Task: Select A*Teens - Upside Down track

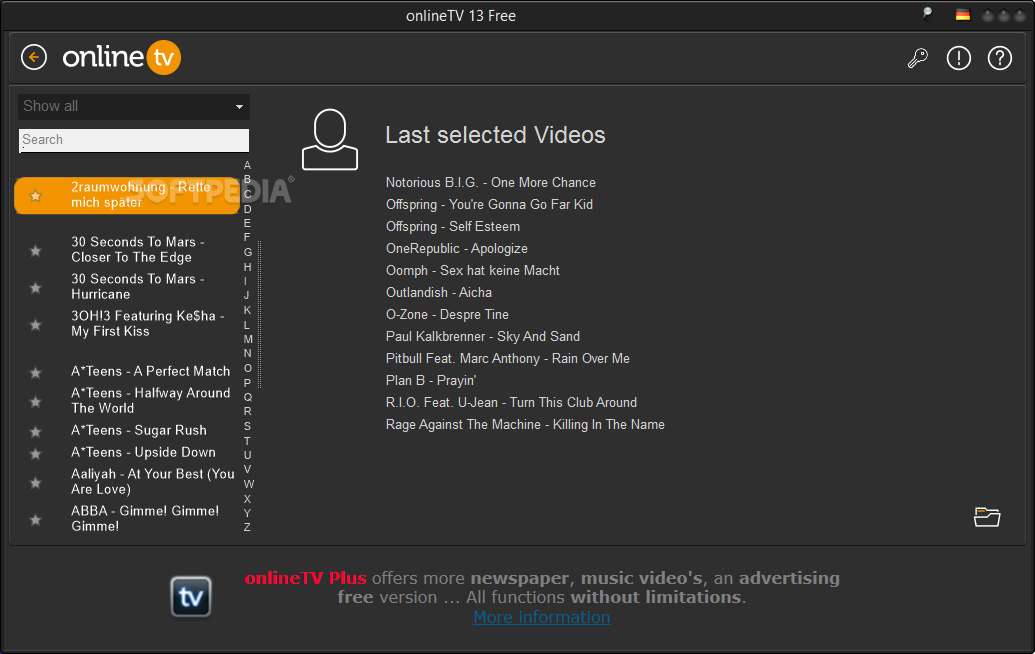Action: [143, 452]
